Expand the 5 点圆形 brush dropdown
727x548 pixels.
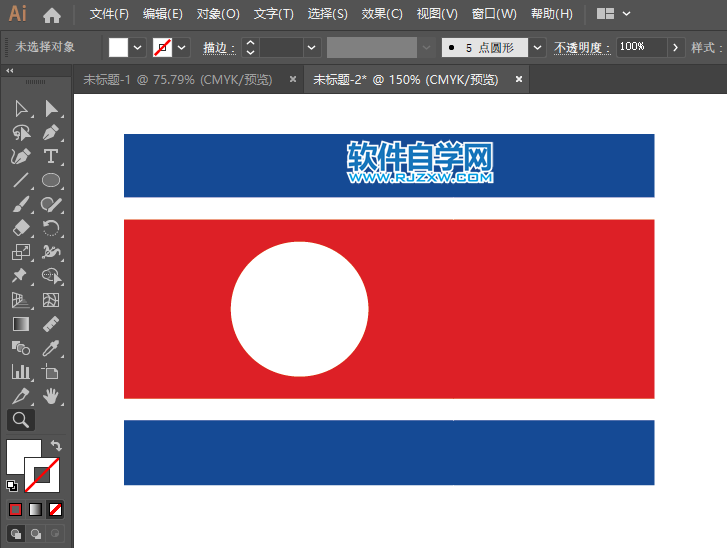tap(538, 47)
